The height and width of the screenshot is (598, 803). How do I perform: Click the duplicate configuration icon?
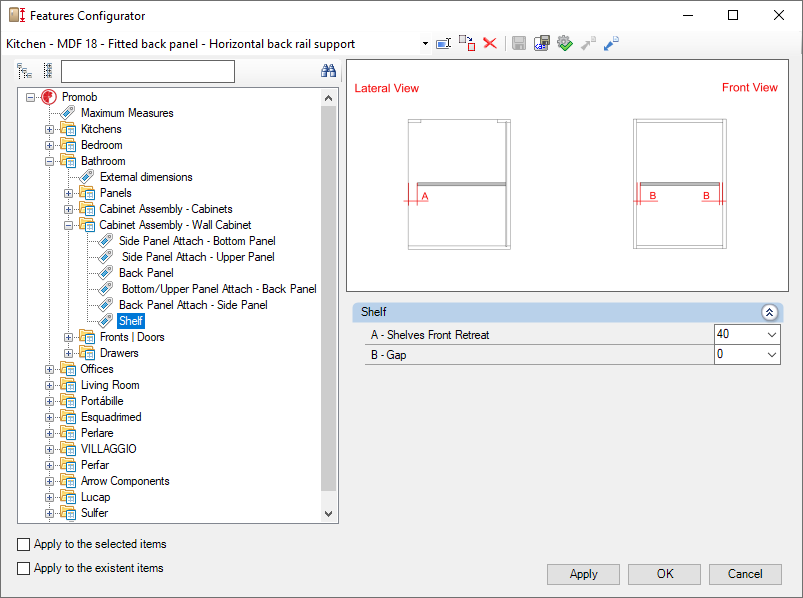coord(467,44)
